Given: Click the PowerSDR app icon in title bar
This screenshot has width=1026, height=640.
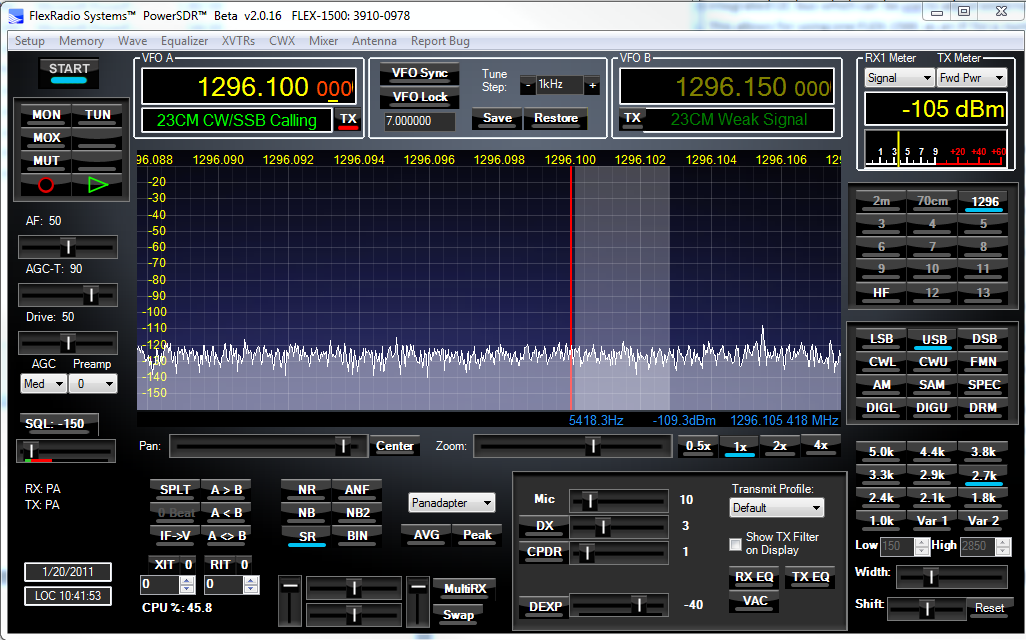Looking at the screenshot, I should pyautogui.click(x=15, y=16).
